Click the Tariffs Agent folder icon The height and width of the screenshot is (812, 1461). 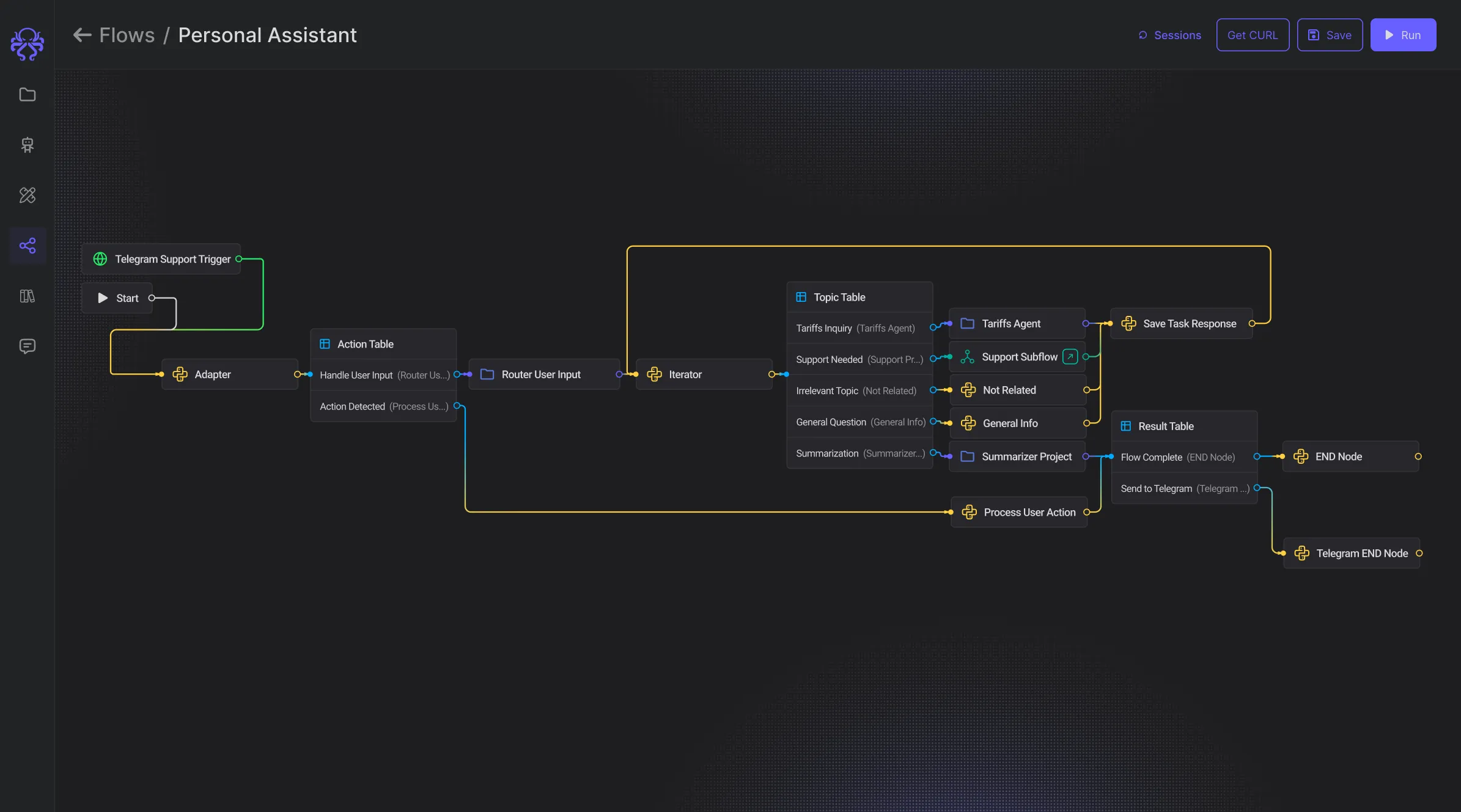point(967,323)
